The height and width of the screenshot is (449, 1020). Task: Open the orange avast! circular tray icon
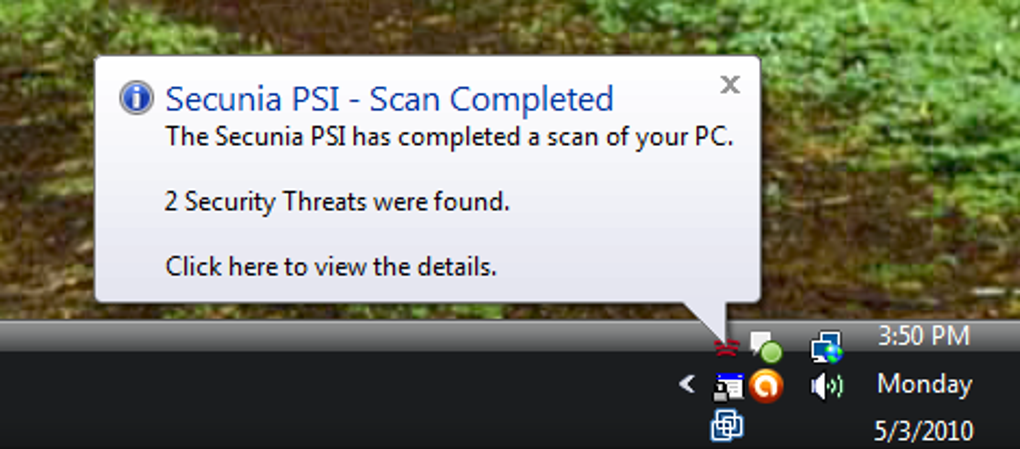tap(766, 387)
